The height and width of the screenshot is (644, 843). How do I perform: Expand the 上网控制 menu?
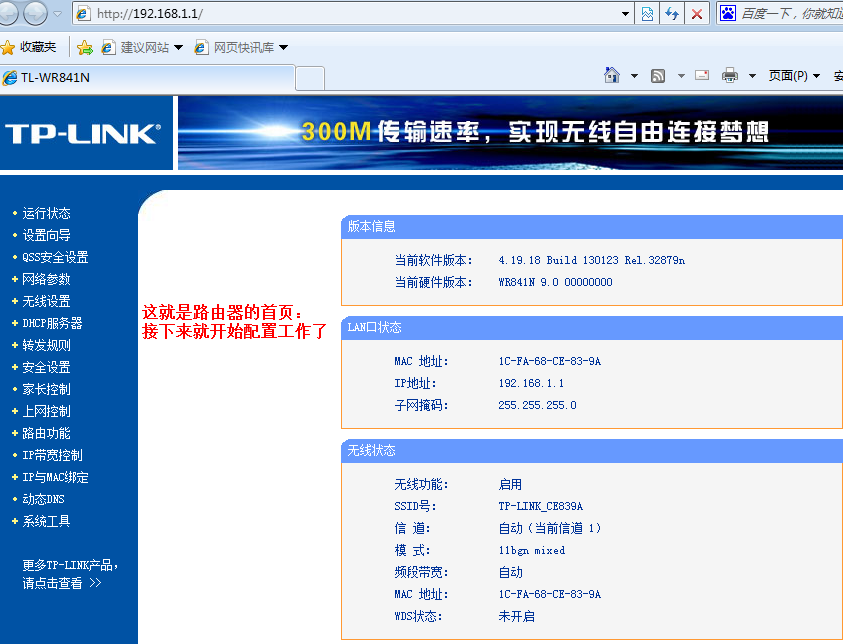[x=46, y=412]
